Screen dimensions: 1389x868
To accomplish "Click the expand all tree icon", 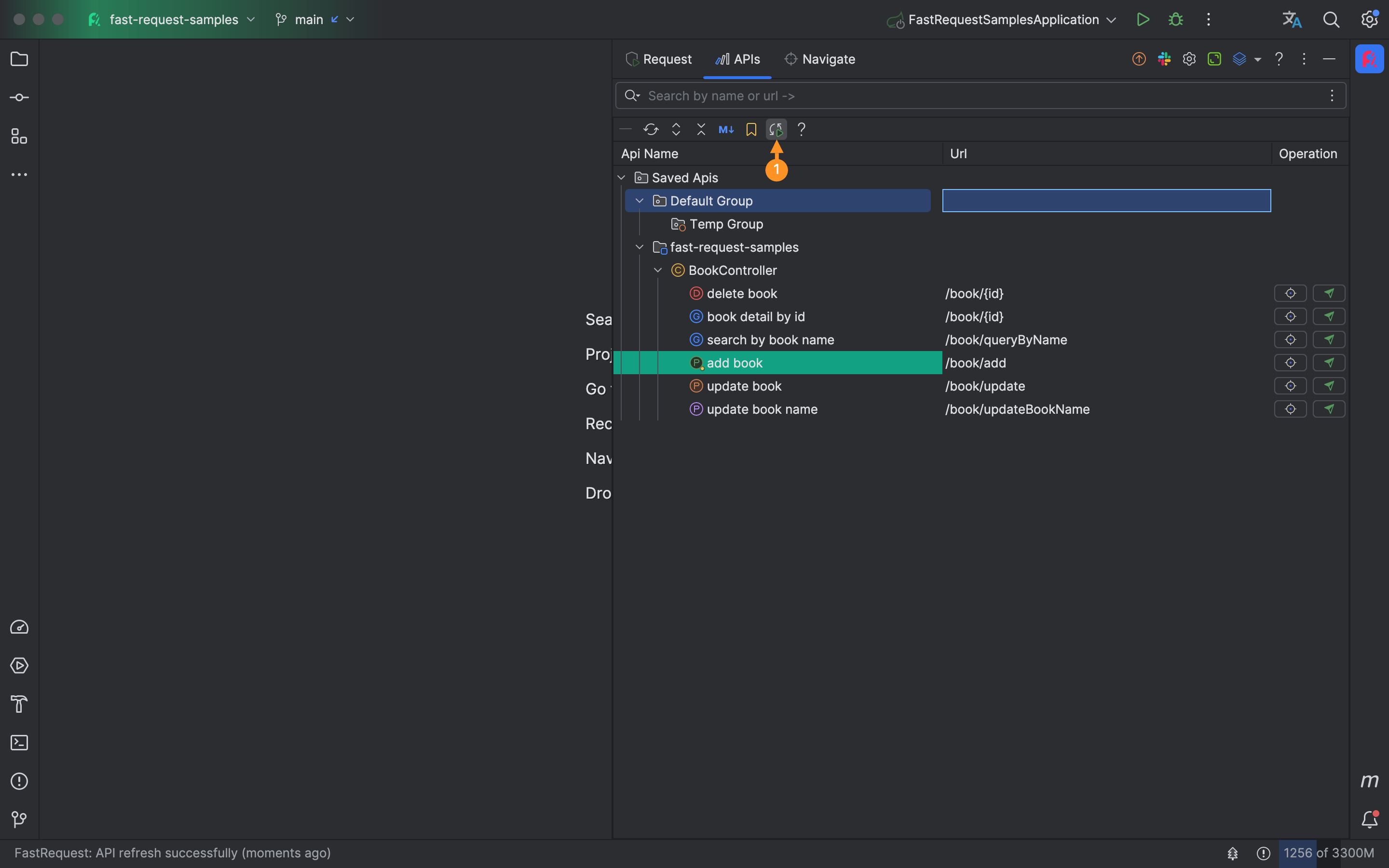I will [676, 129].
